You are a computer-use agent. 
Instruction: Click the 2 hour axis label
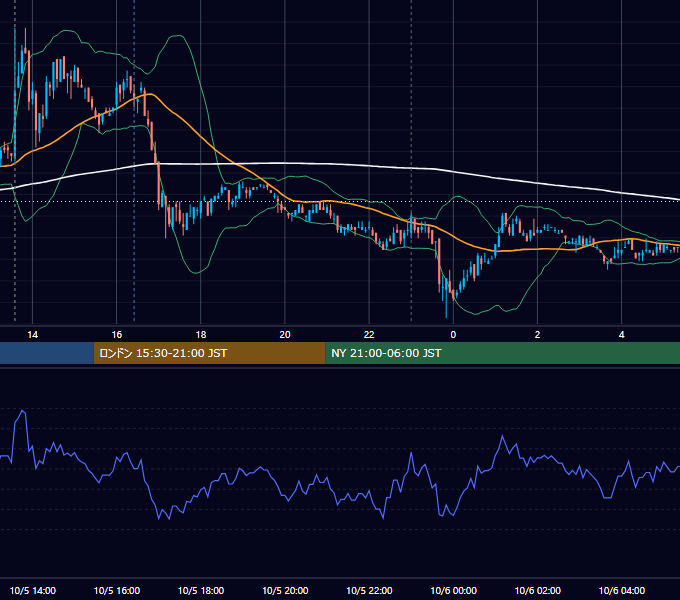tap(537, 335)
